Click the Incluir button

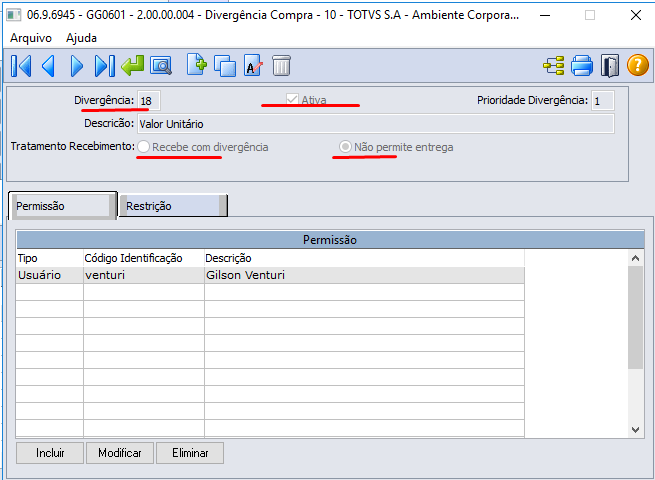[x=50, y=453]
